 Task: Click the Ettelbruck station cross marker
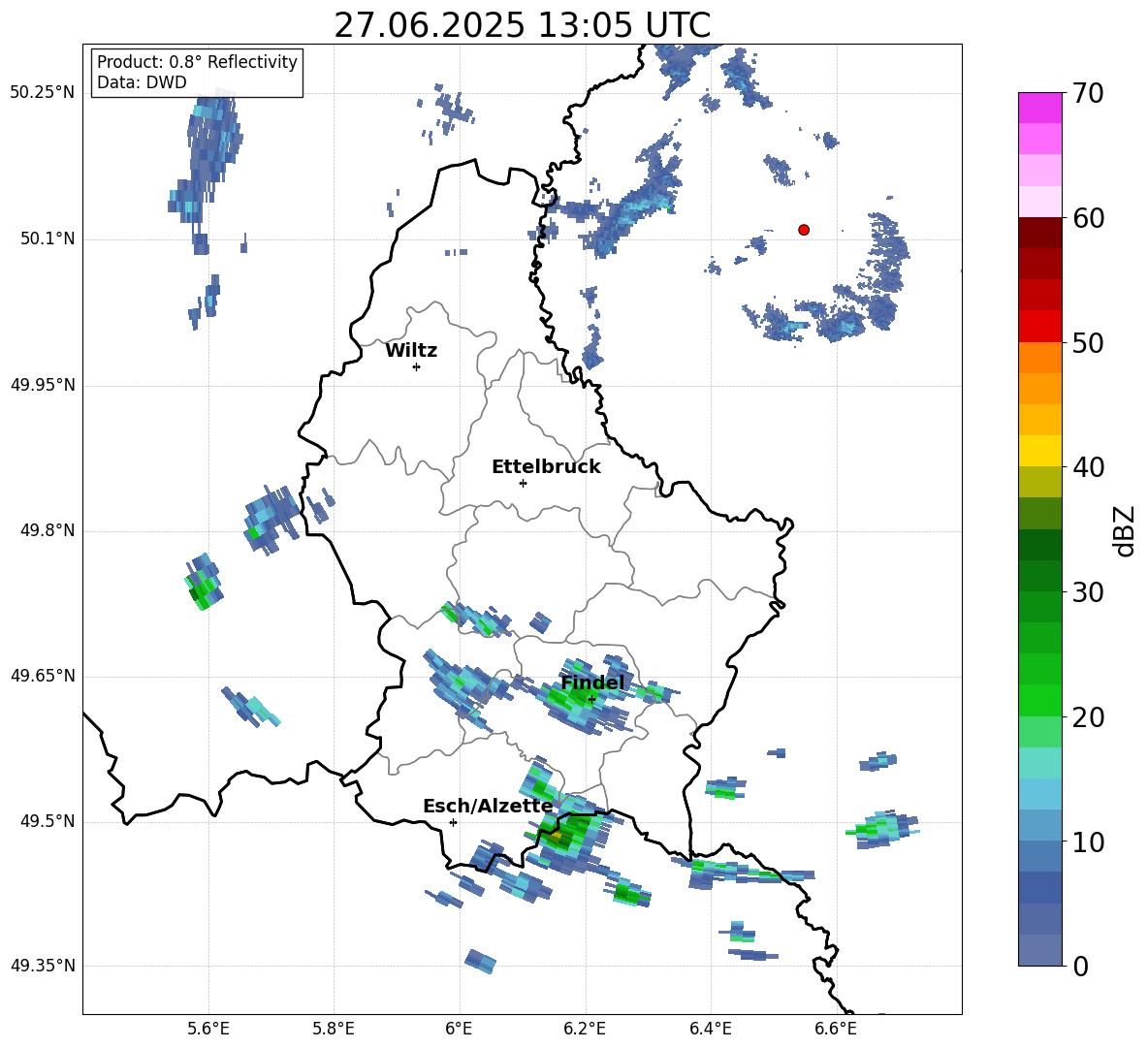(x=523, y=483)
